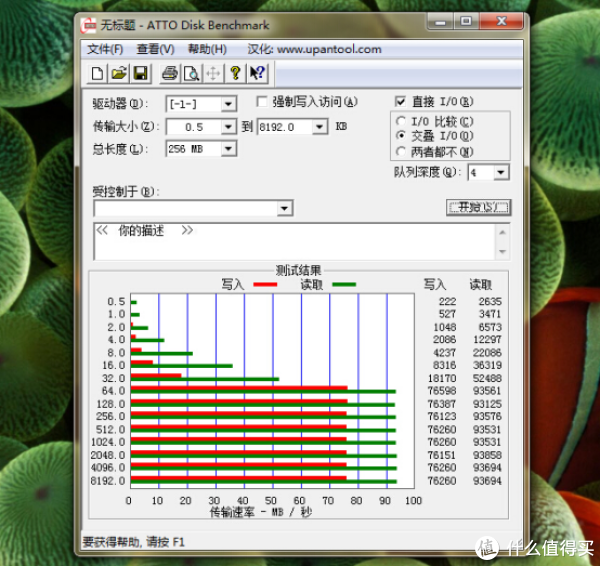Image resolution: width=600 pixels, height=566 pixels.
Task: Open the 查看(V) menu
Action: tap(155, 49)
